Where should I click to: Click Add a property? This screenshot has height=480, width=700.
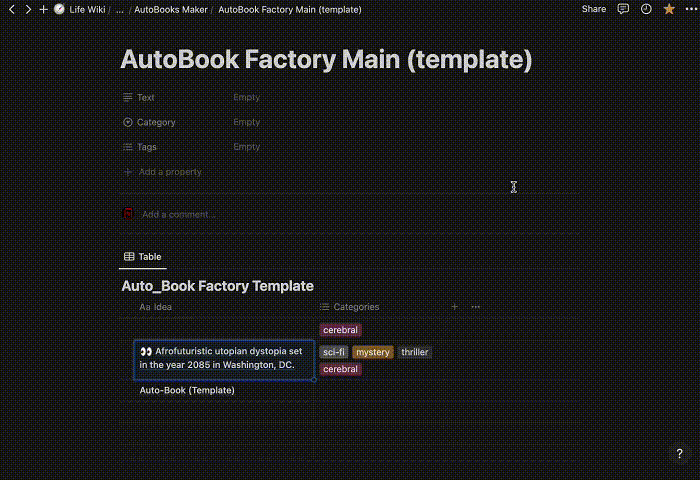(x=169, y=172)
